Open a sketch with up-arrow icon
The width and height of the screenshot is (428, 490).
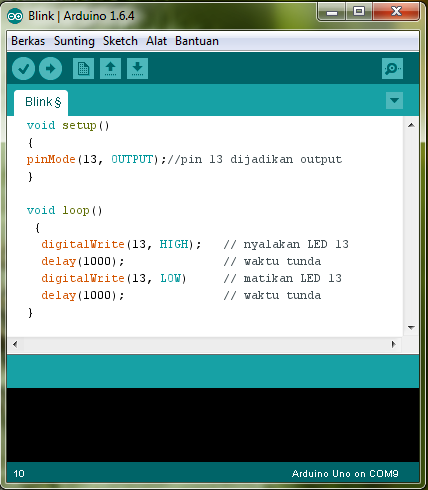[110, 69]
